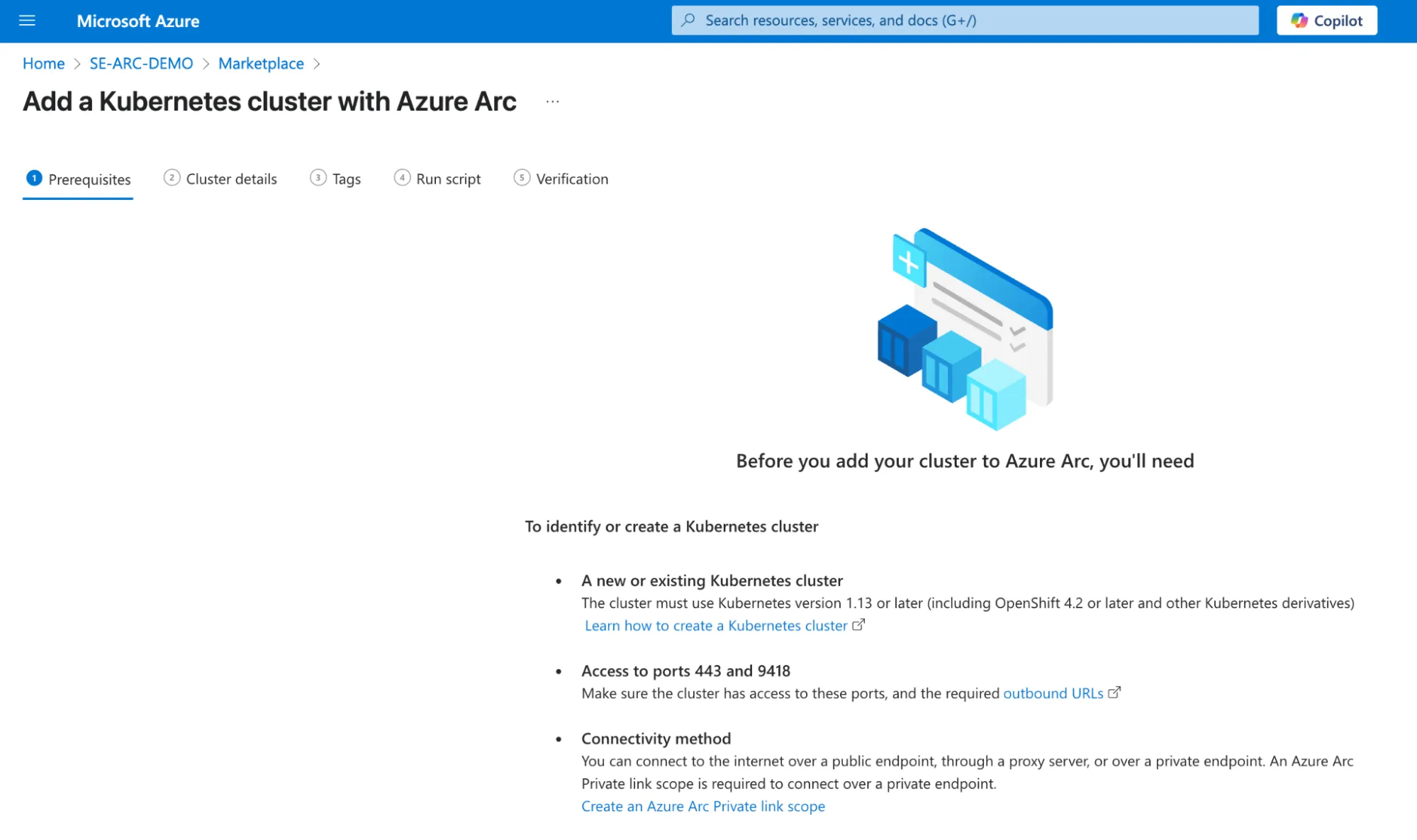Click the Kubernetes version 1.13 requirement sentence
1417x840 pixels.
coord(968,603)
